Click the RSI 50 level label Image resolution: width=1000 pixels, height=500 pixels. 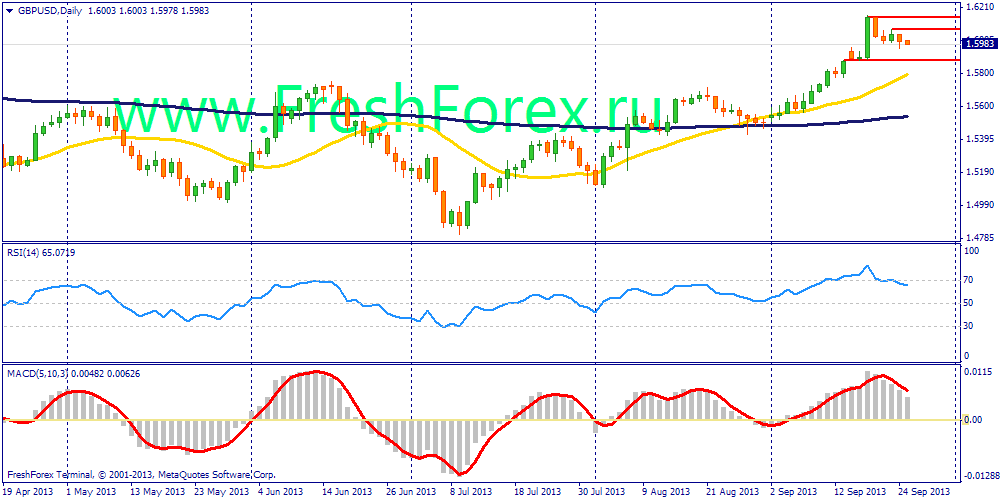[970, 303]
